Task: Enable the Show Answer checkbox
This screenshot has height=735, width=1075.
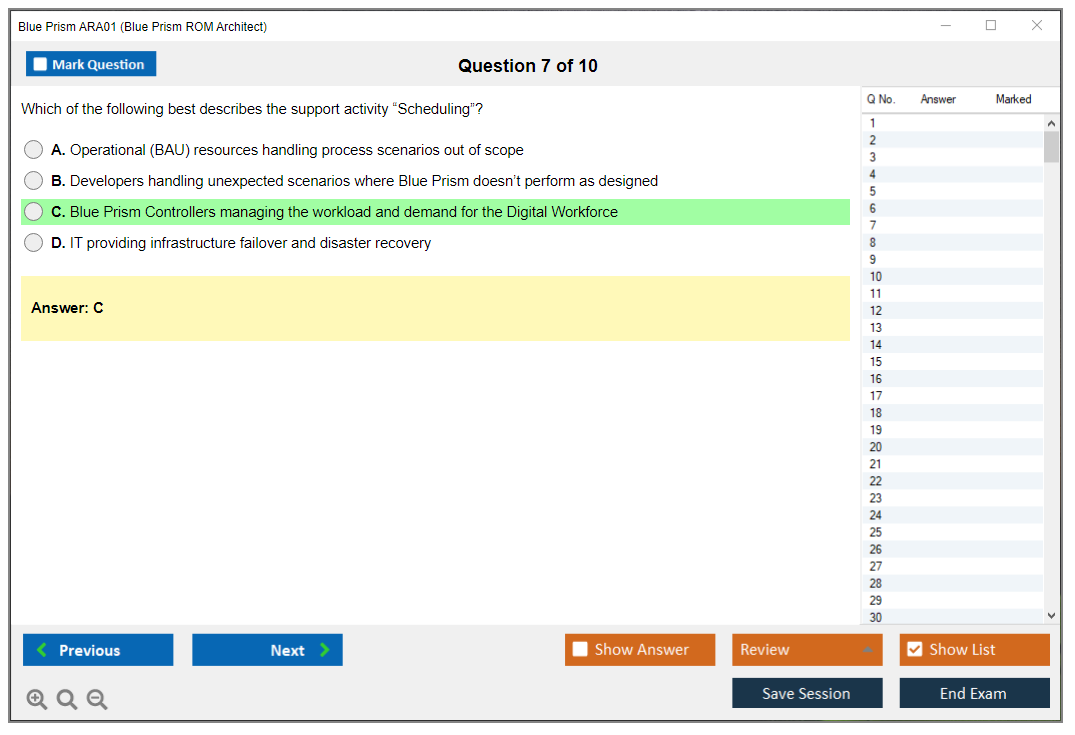Action: click(x=580, y=649)
